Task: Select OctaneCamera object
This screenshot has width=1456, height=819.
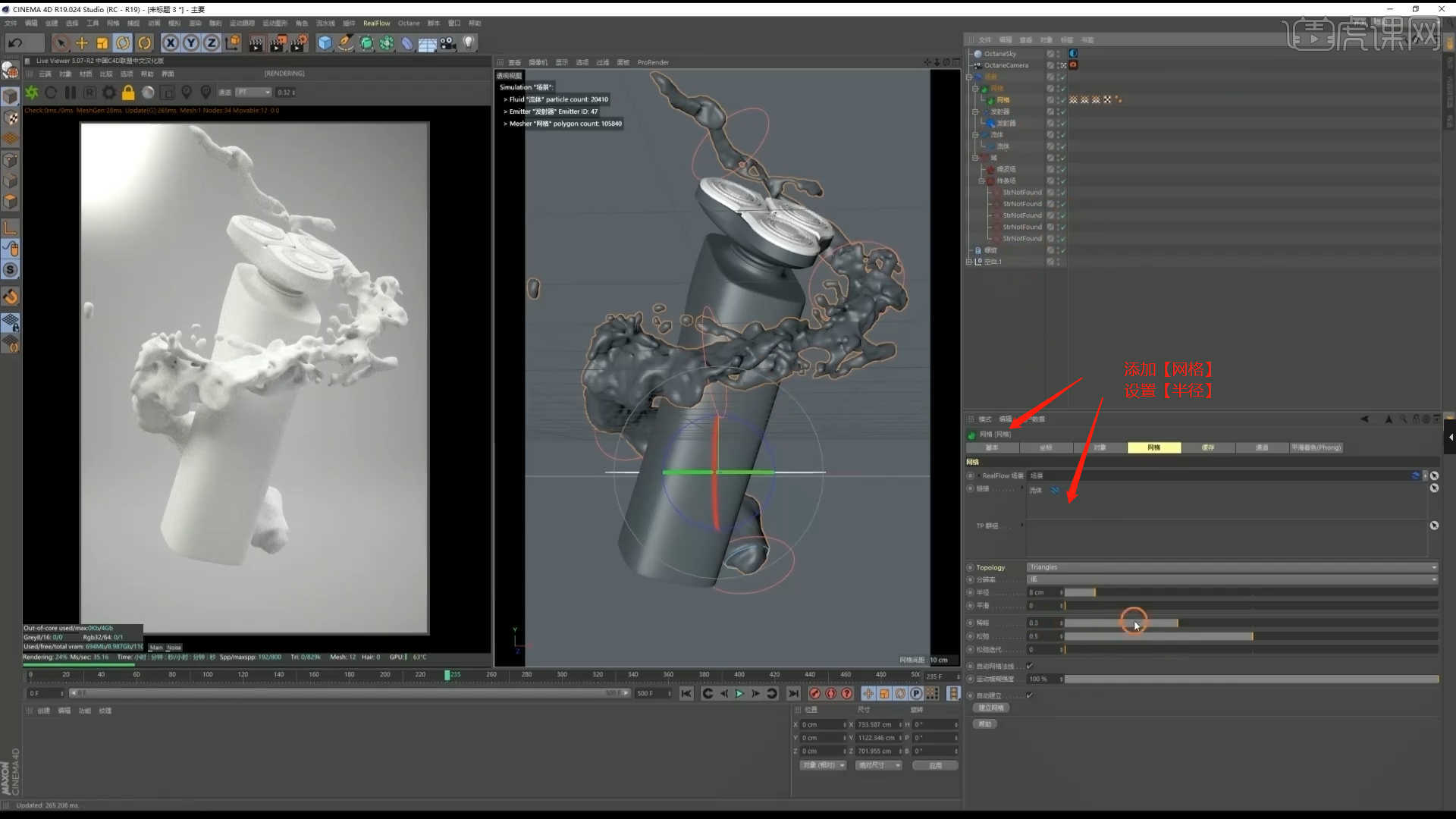Action: [x=1006, y=65]
